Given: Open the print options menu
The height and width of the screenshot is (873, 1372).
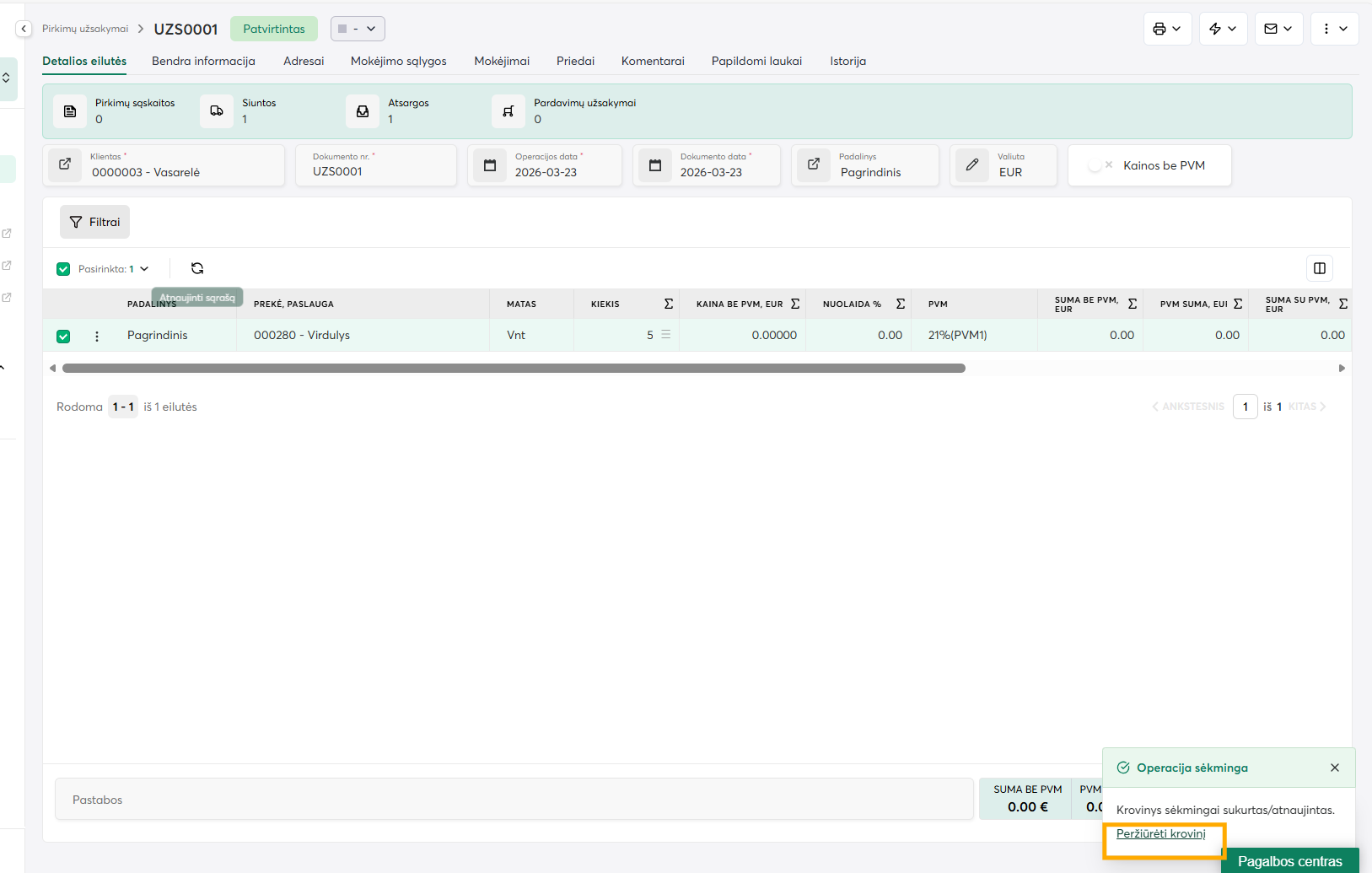Looking at the screenshot, I should click(1167, 29).
